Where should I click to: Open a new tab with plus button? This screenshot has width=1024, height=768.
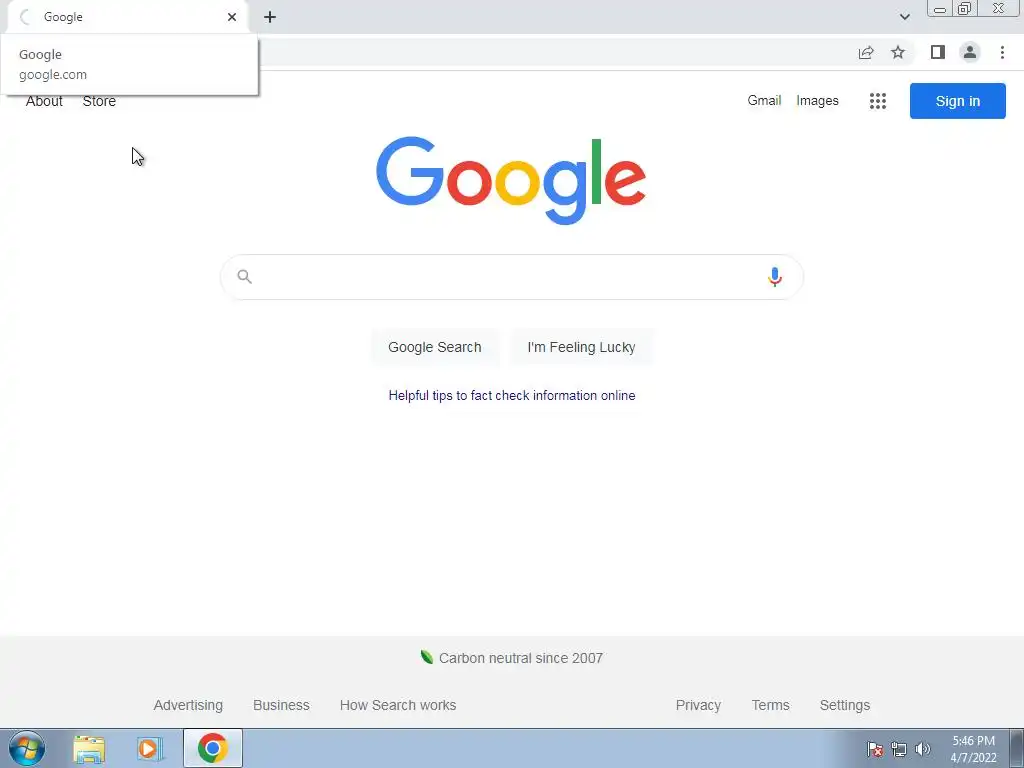pyautogui.click(x=270, y=17)
